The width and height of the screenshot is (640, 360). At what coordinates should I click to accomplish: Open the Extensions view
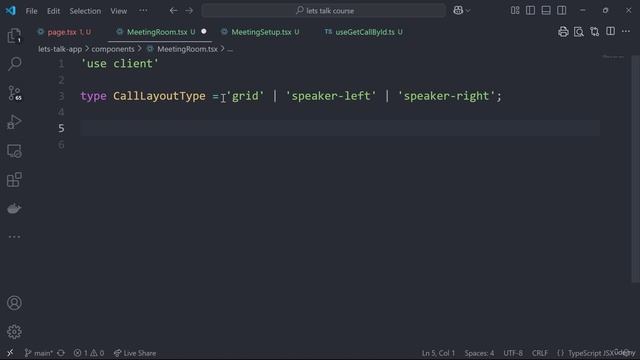click(x=14, y=180)
